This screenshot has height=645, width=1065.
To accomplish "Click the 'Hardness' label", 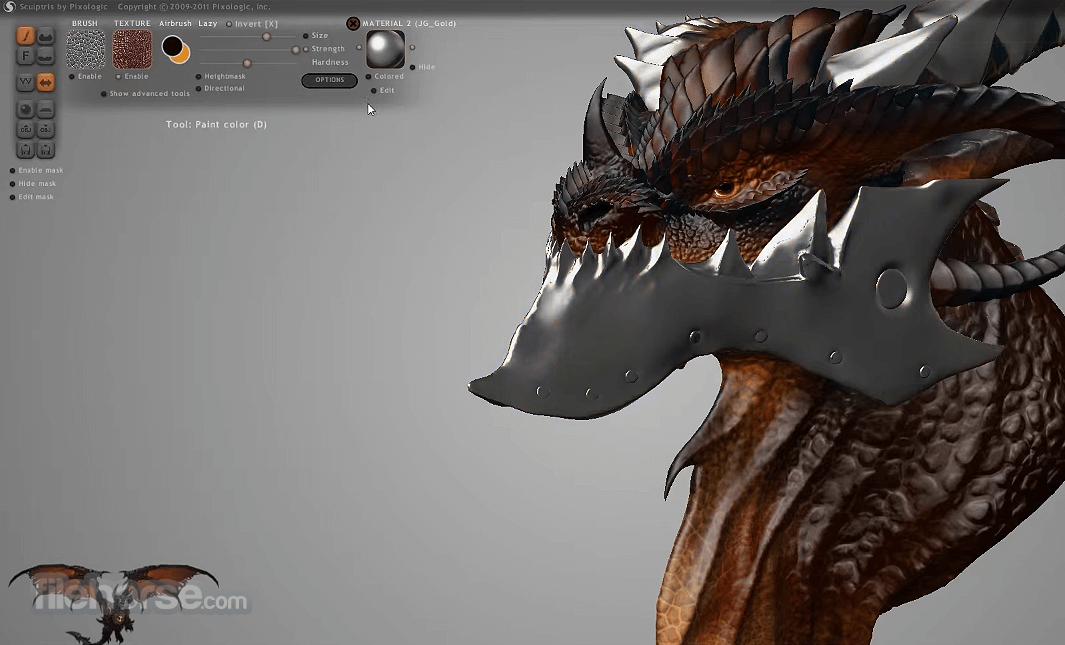I will 330,62.
